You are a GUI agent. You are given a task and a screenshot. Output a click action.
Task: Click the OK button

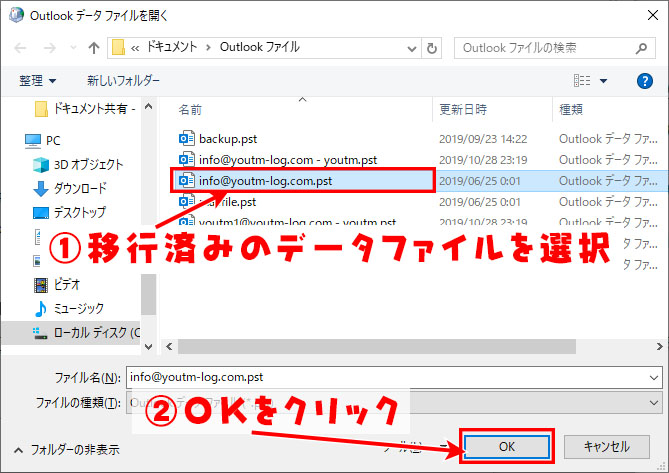point(506,447)
